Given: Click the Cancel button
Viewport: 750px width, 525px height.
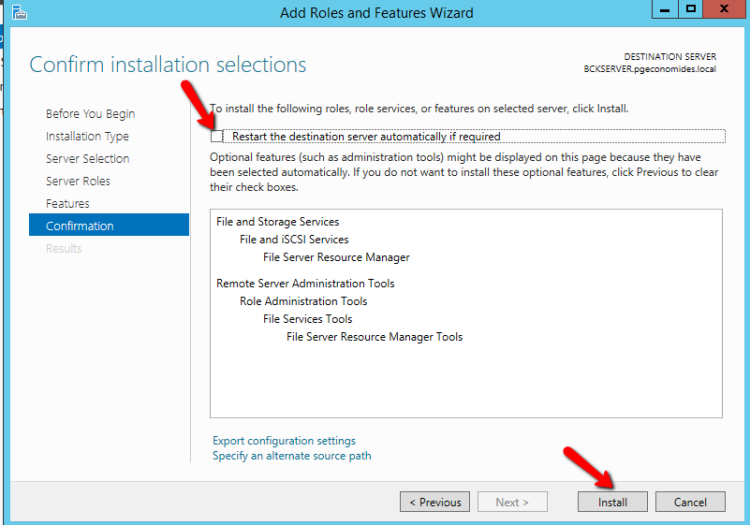Looking at the screenshot, I should 690,502.
